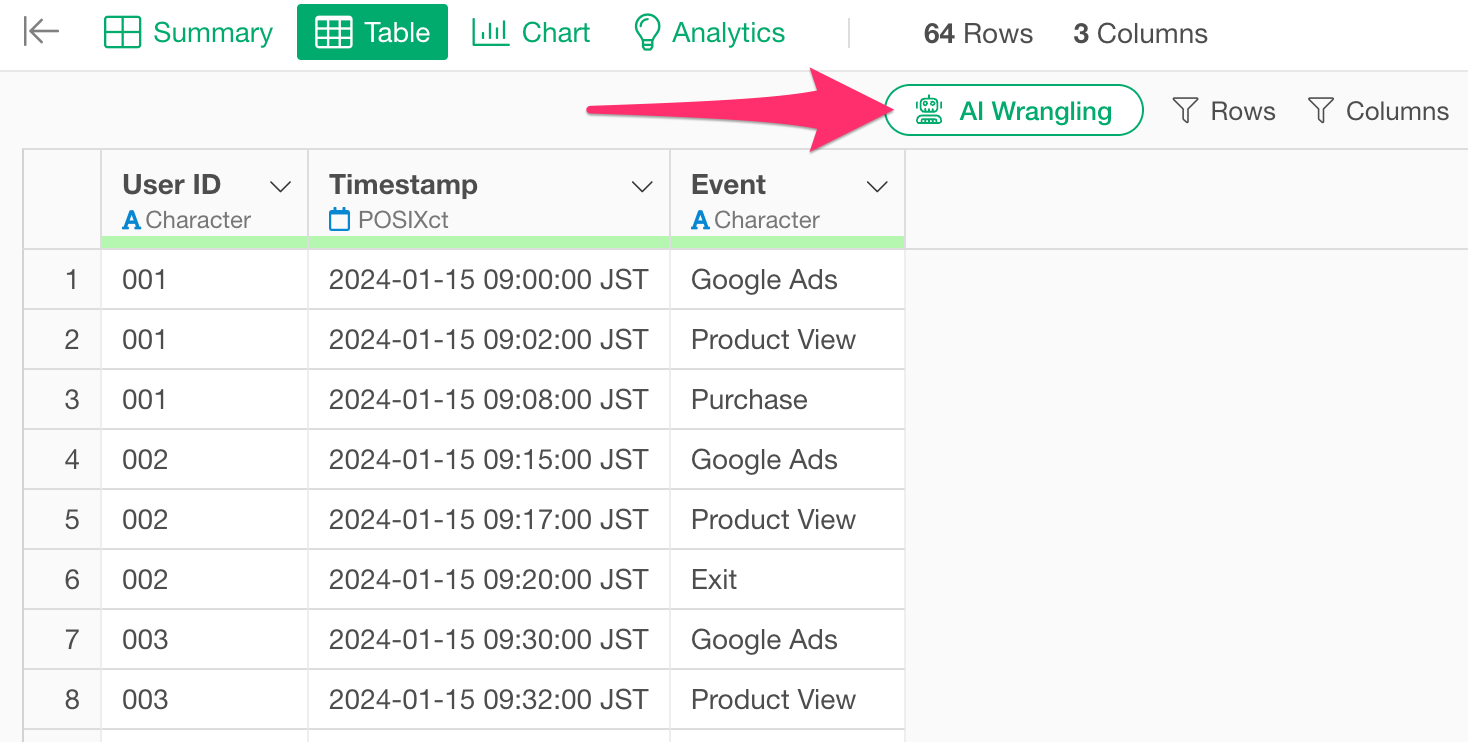Select the Purchase cell in row 3
The image size is (1468, 742).
click(x=749, y=400)
